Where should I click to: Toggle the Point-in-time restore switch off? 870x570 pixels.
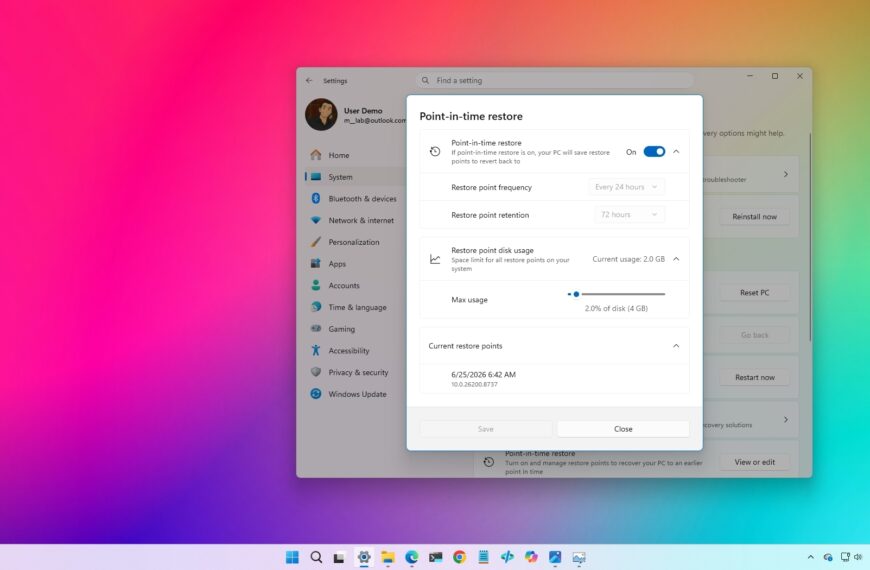pyautogui.click(x=654, y=152)
